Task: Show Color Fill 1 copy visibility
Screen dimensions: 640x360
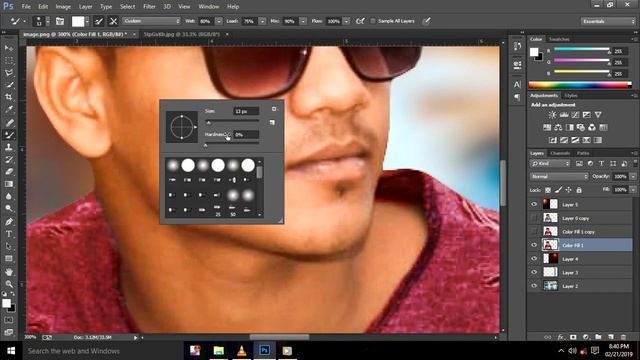Action: click(x=534, y=231)
